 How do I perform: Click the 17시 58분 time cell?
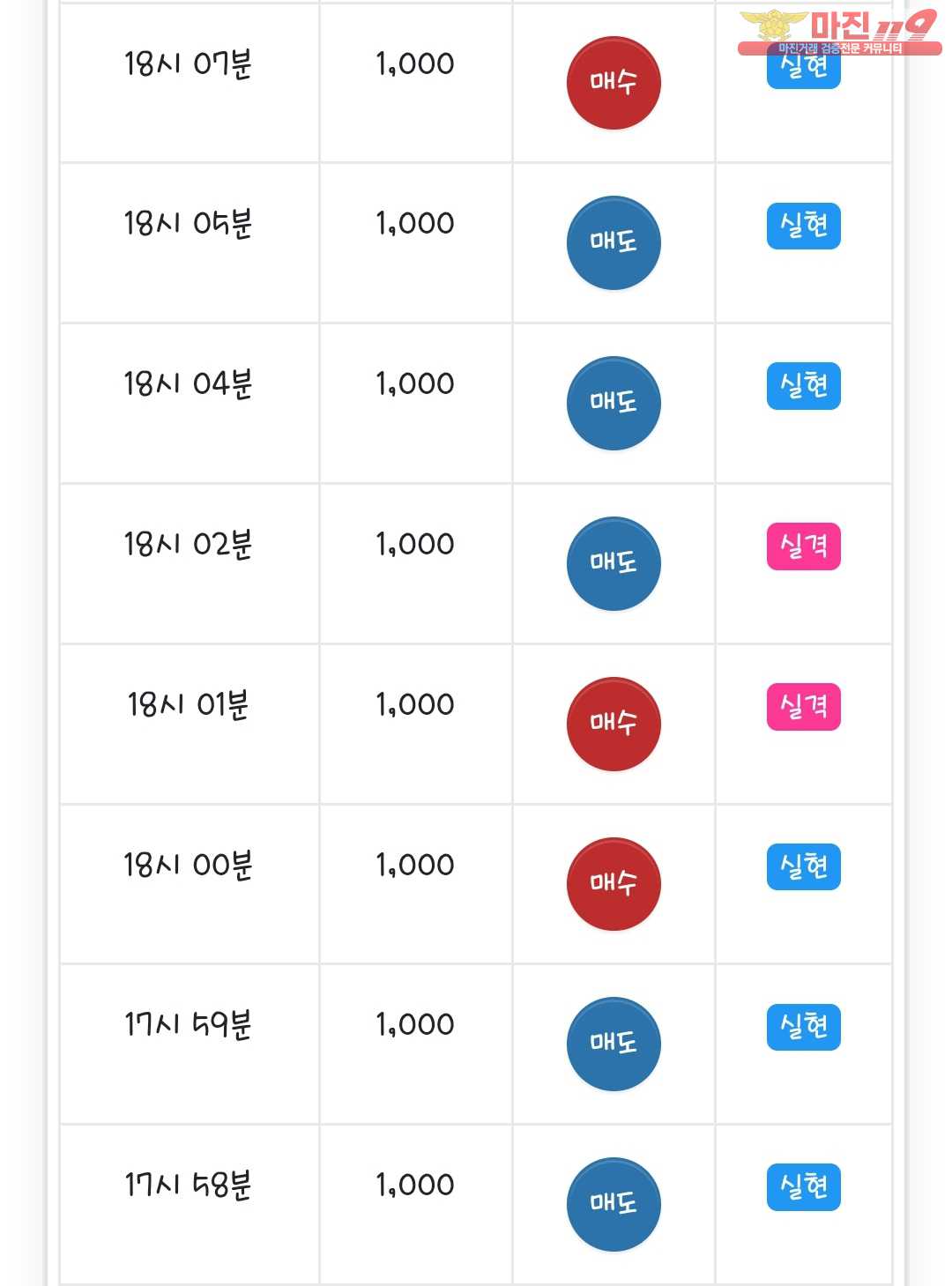tap(188, 1186)
